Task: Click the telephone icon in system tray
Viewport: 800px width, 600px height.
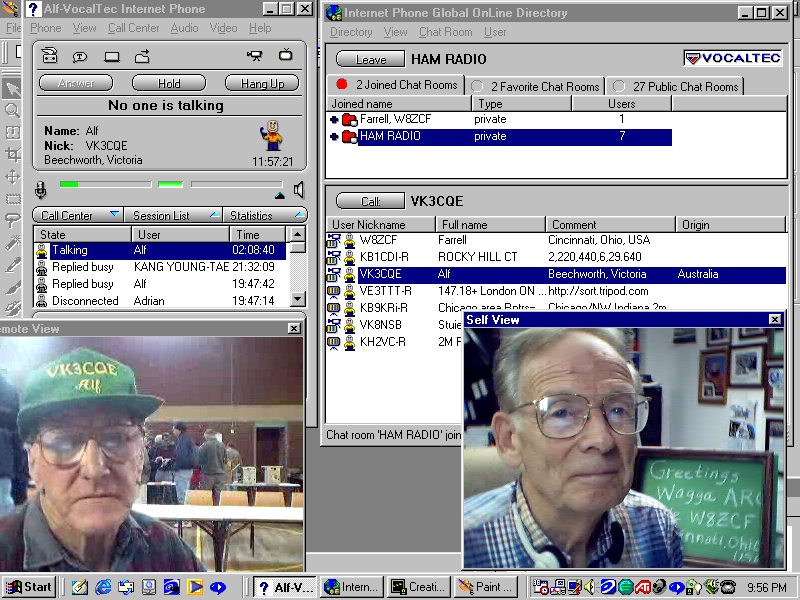Action: pyautogui.click(x=728, y=587)
